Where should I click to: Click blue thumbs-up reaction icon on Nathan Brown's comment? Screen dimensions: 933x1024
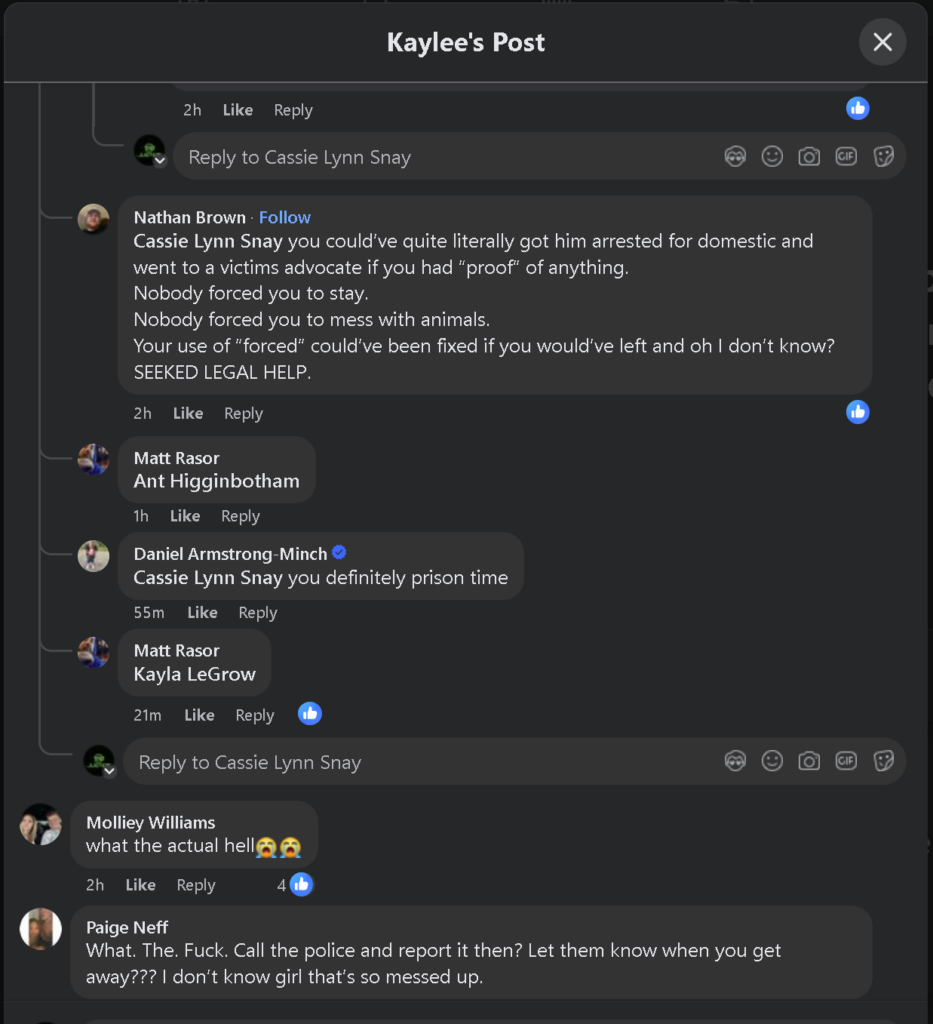857,412
